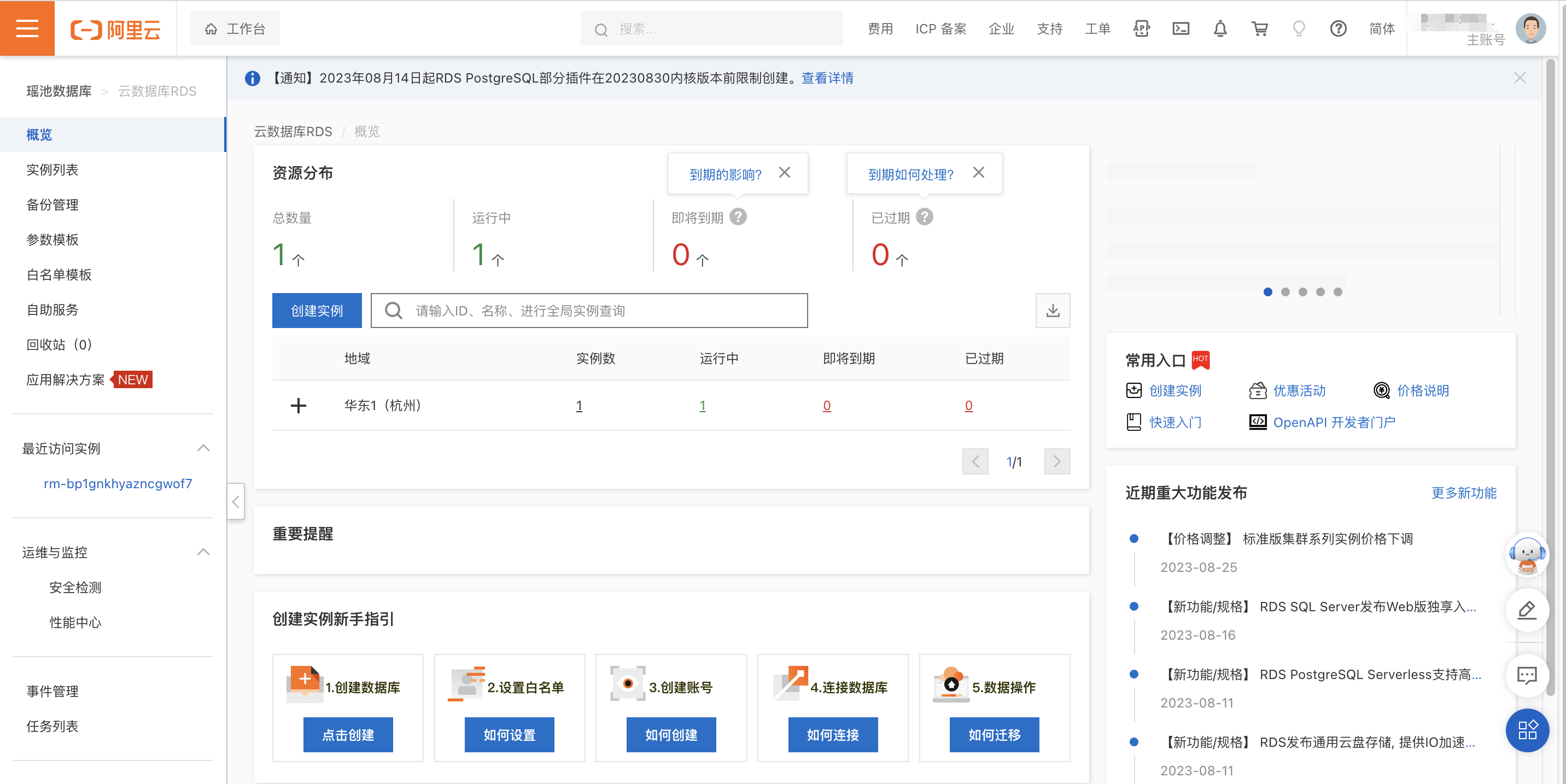Open 备份管理 in the sidebar
The image size is (1566, 784).
tap(52, 205)
